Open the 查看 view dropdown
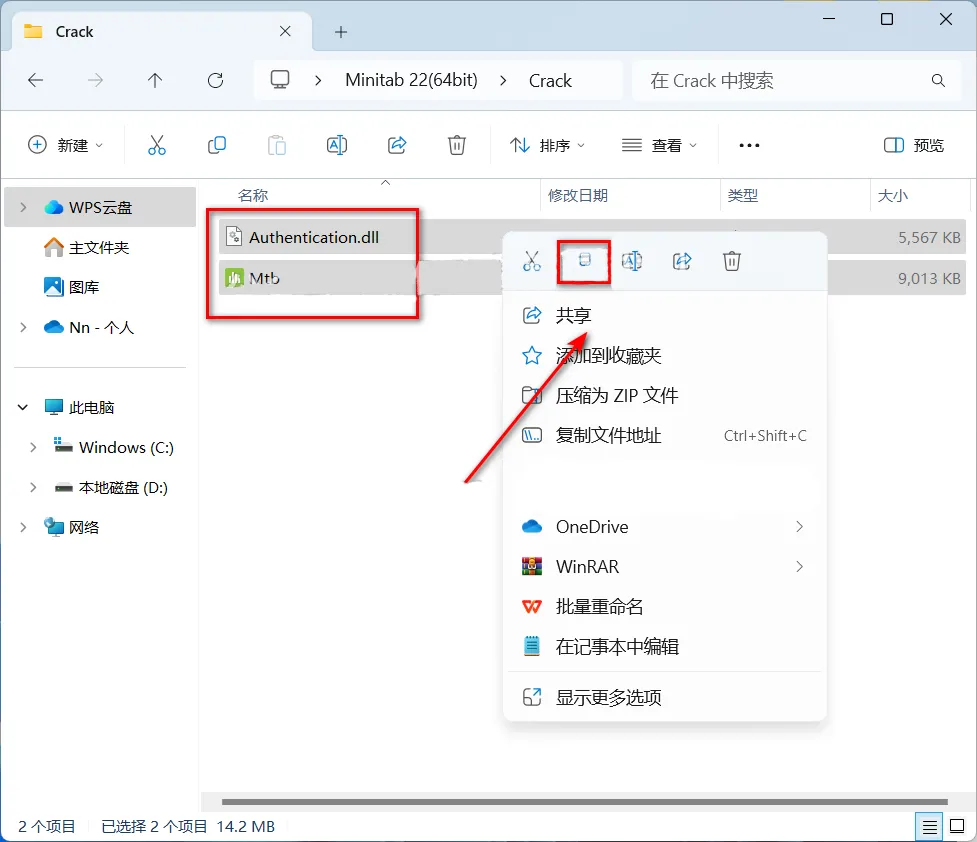 coord(659,145)
